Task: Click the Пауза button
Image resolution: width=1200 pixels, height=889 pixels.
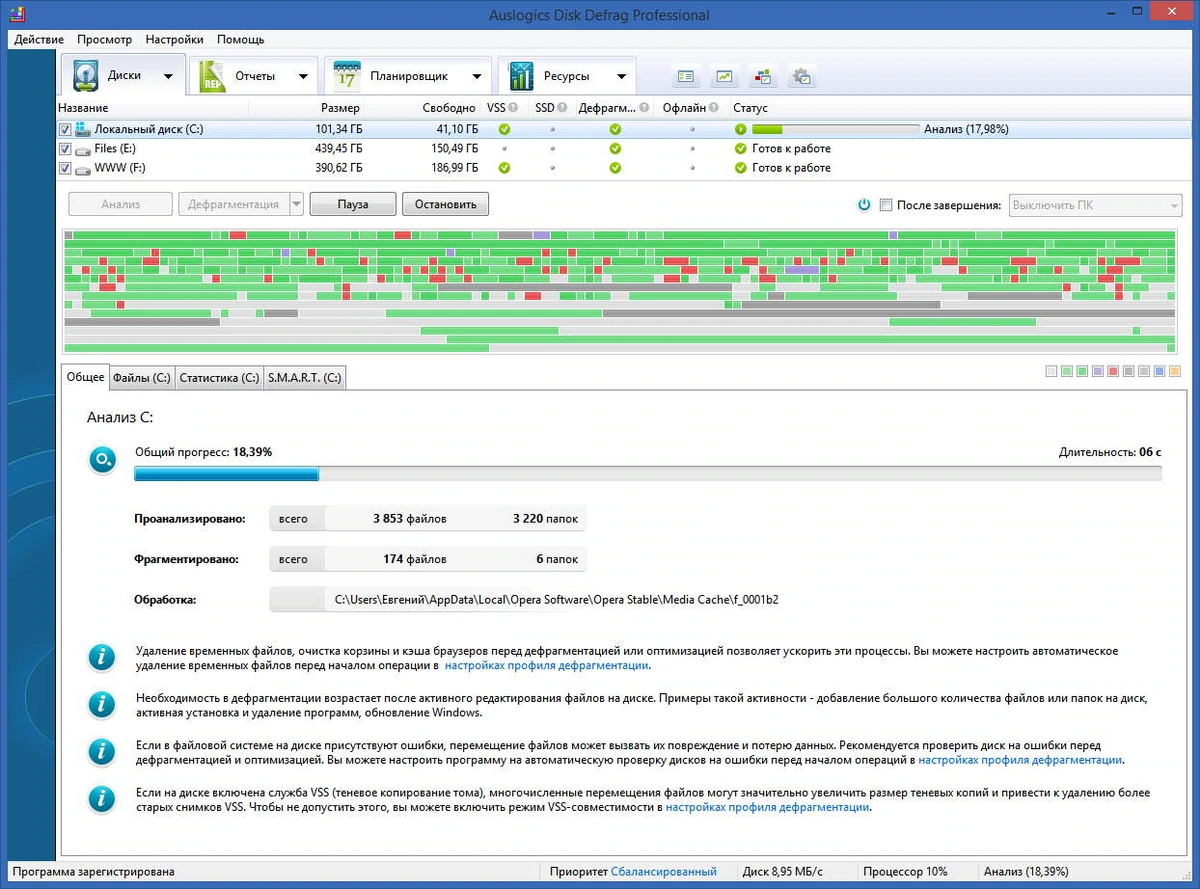Action: [353, 204]
